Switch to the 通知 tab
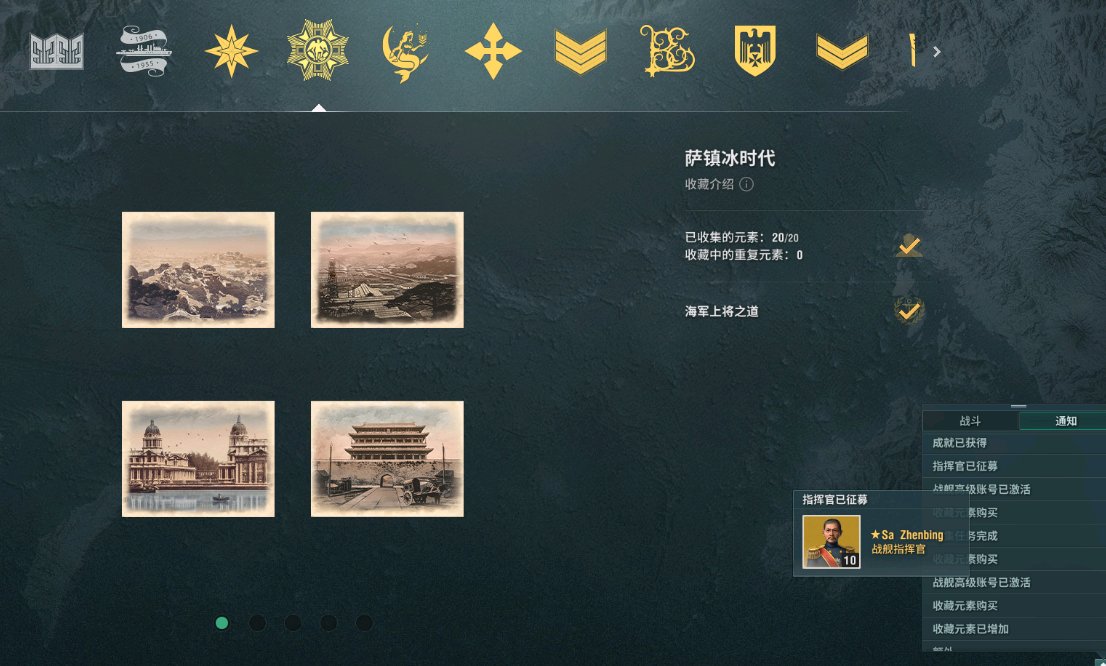1106x666 pixels. coord(1065,420)
